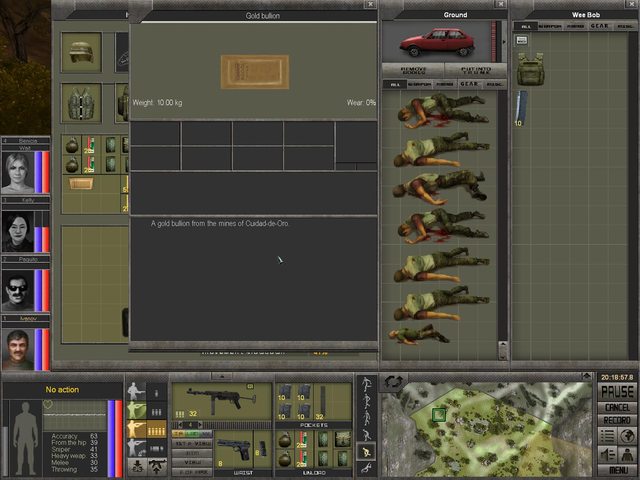Screen dimensions: 640x480
Task: Select the Paquito sunglasses portrait
Action: (18, 291)
